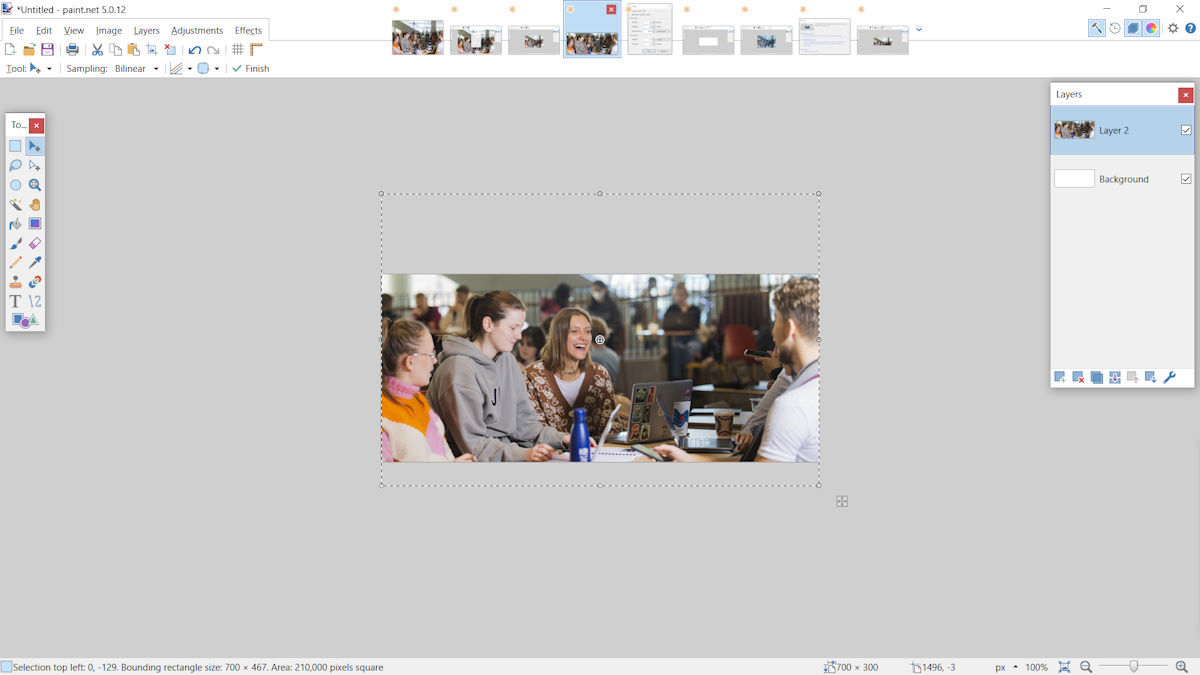Open the antialiasing mode dropdown
Viewport: 1200px width, 675px height.
click(x=181, y=69)
